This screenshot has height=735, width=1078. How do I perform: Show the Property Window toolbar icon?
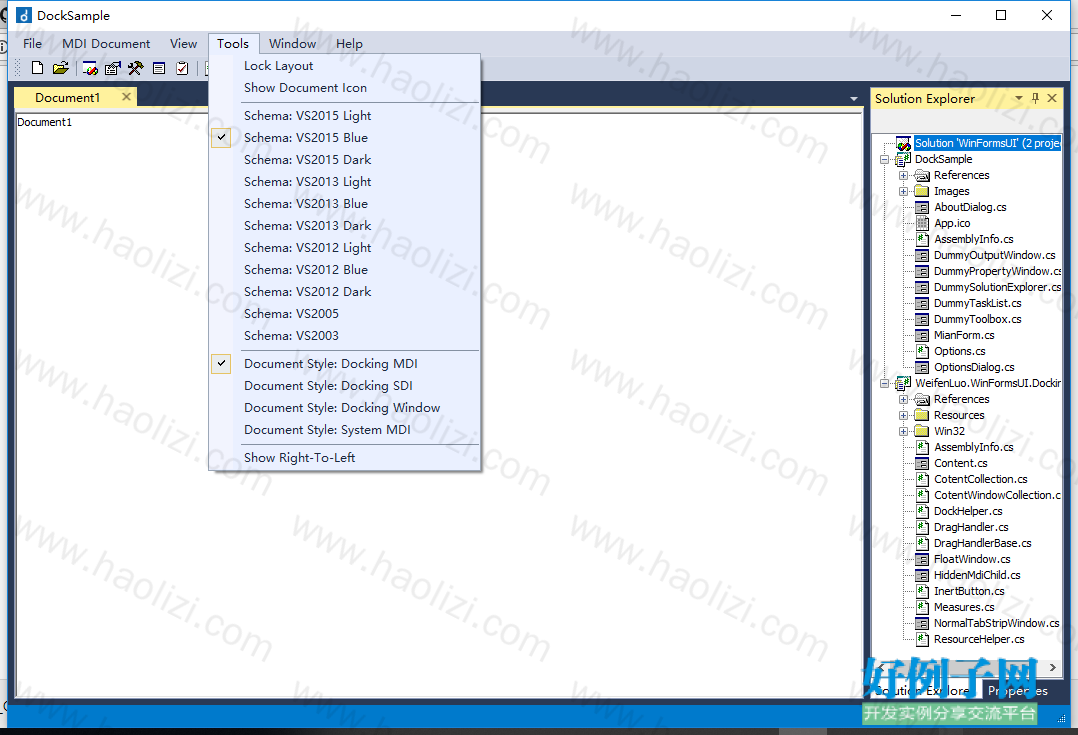pos(113,67)
